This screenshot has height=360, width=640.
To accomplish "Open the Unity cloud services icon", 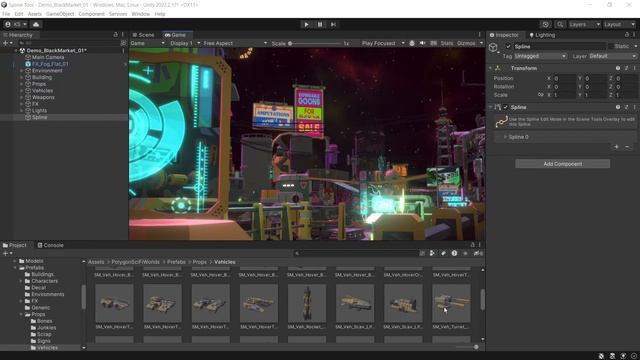I will [36, 24].
